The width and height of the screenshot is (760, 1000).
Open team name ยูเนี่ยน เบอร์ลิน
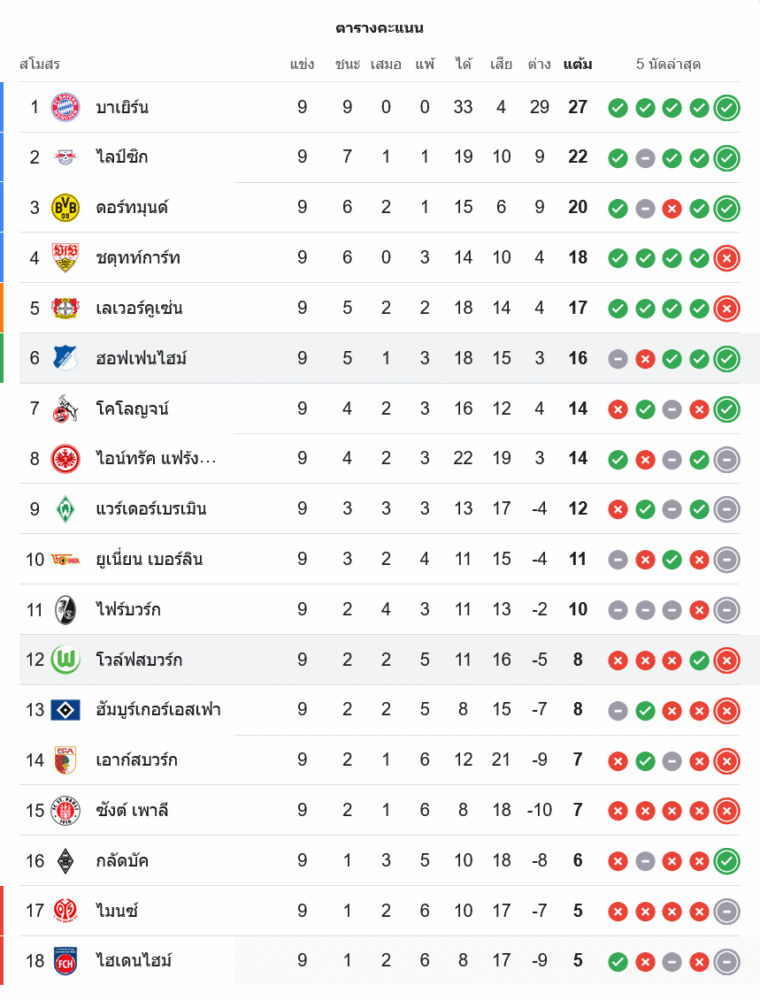[x=149, y=559]
